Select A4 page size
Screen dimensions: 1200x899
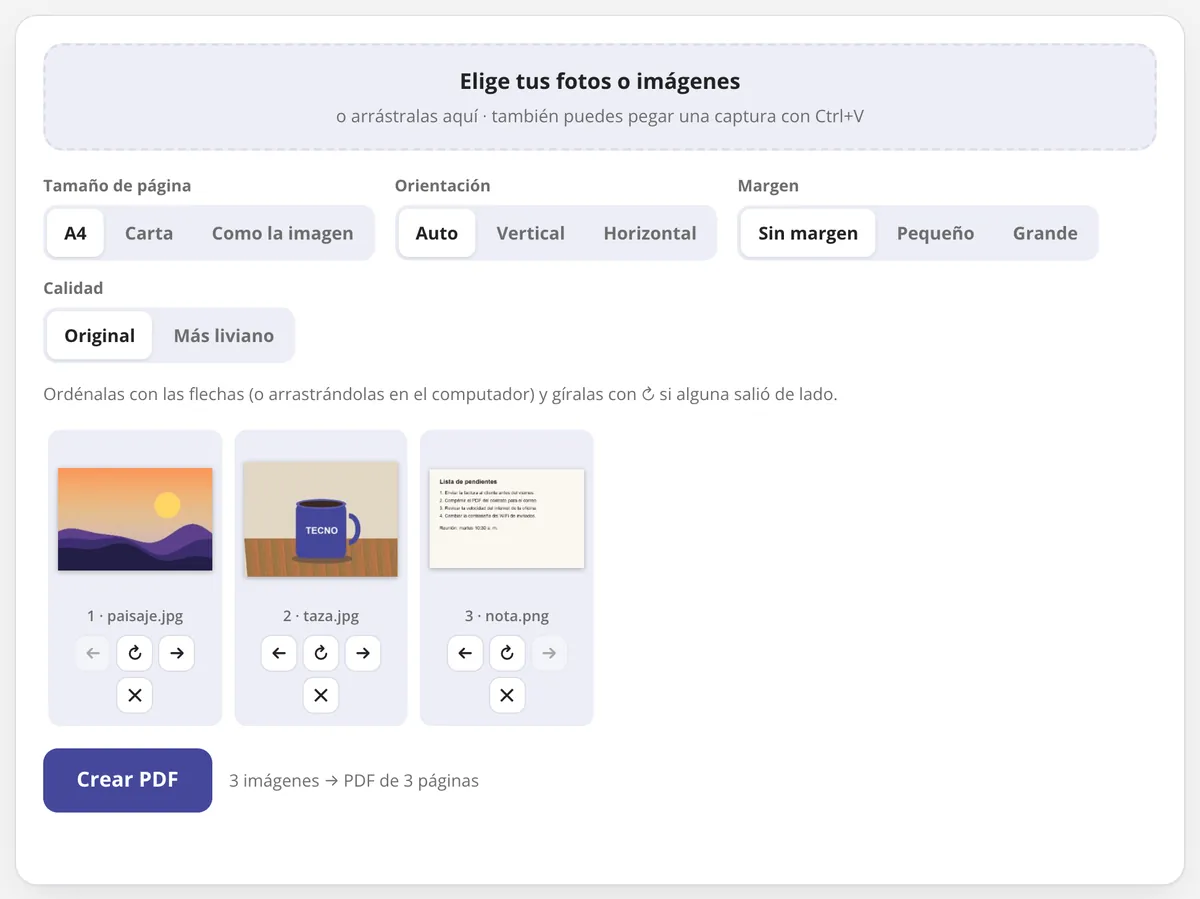coord(76,233)
